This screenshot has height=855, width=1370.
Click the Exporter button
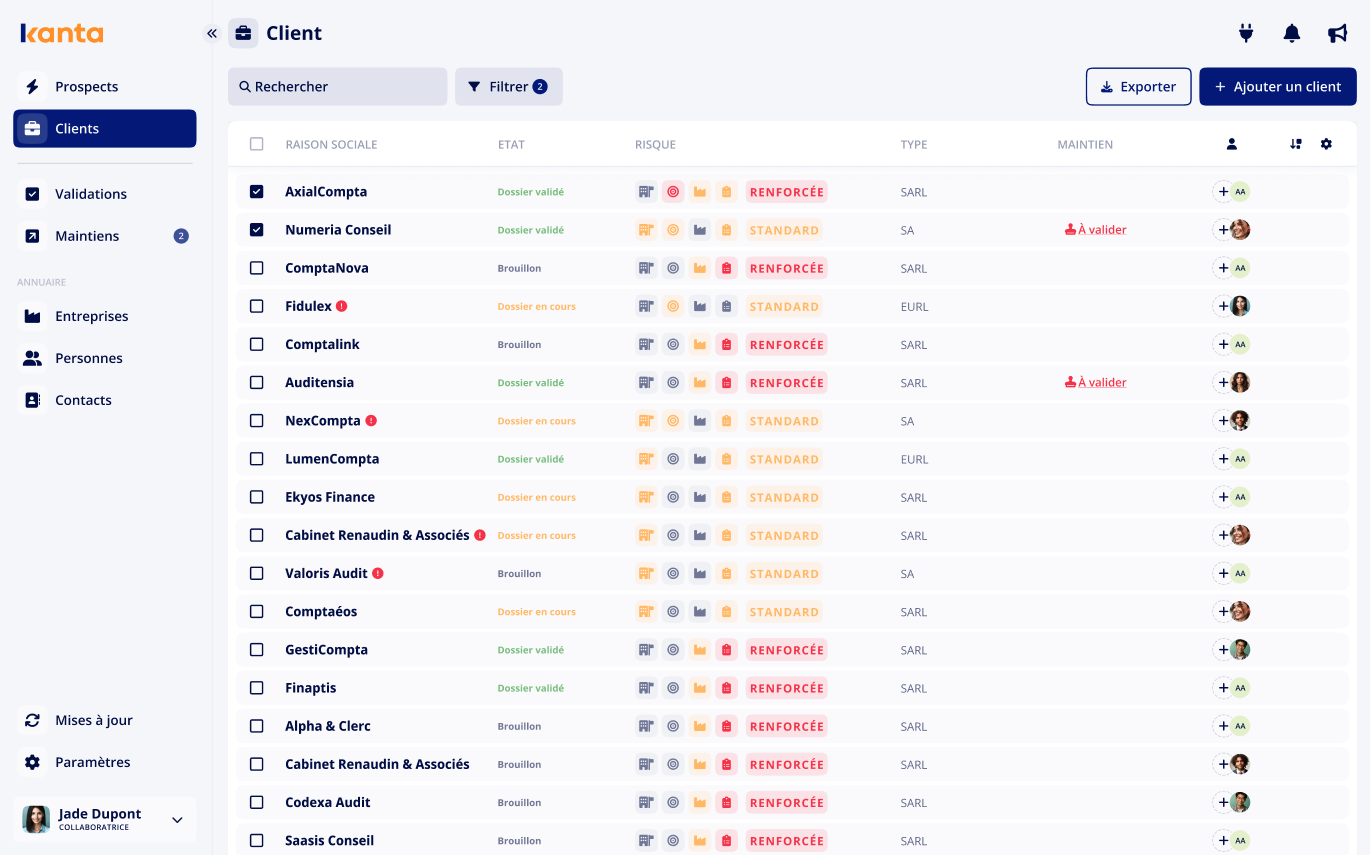(x=1139, y=87)
